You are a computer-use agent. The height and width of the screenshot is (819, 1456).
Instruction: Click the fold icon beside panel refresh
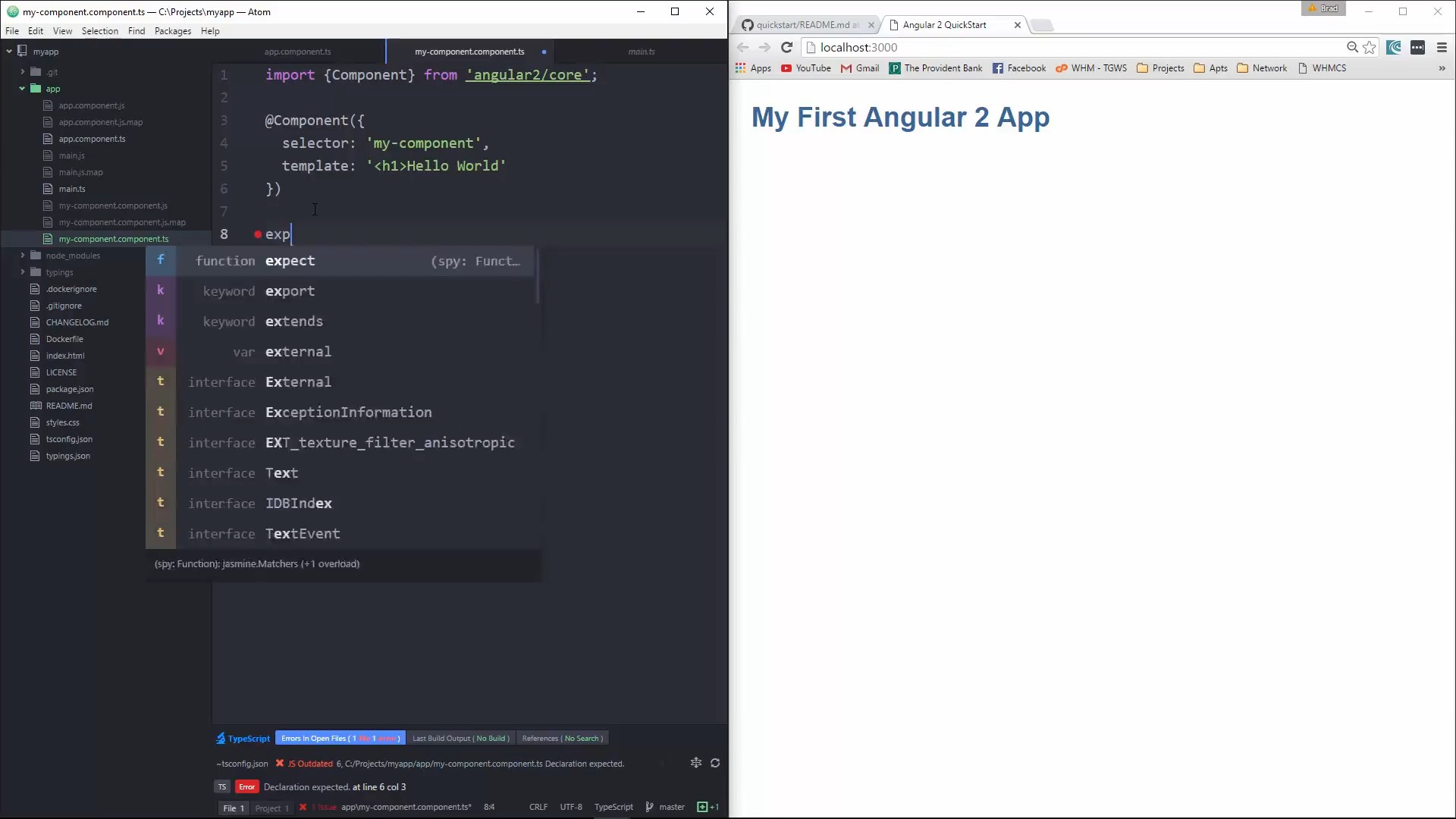pos(696,763)
